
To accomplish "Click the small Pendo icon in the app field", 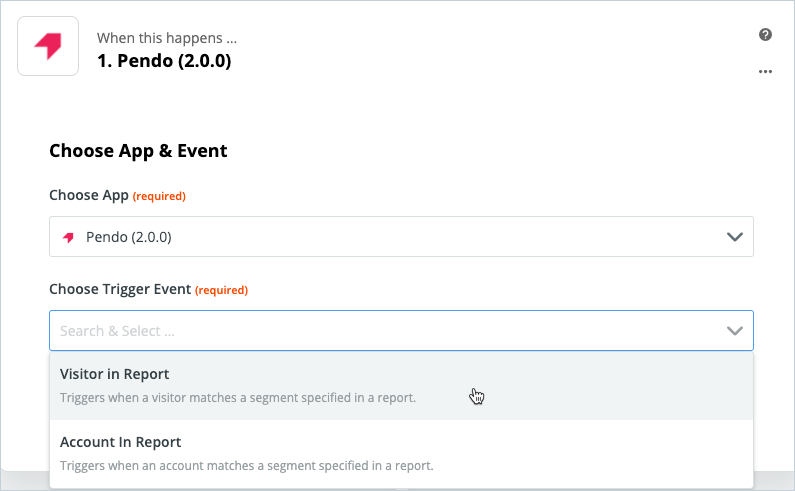I will click(x=68, y=237).
